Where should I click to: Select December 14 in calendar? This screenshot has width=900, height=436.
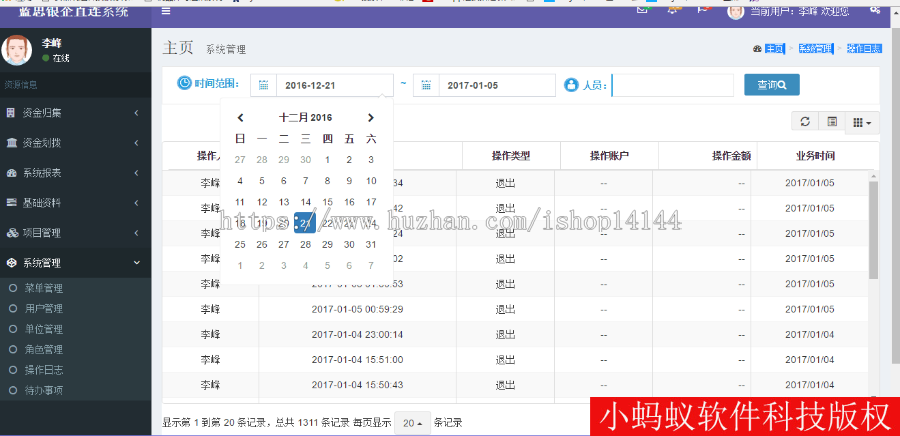305,202
